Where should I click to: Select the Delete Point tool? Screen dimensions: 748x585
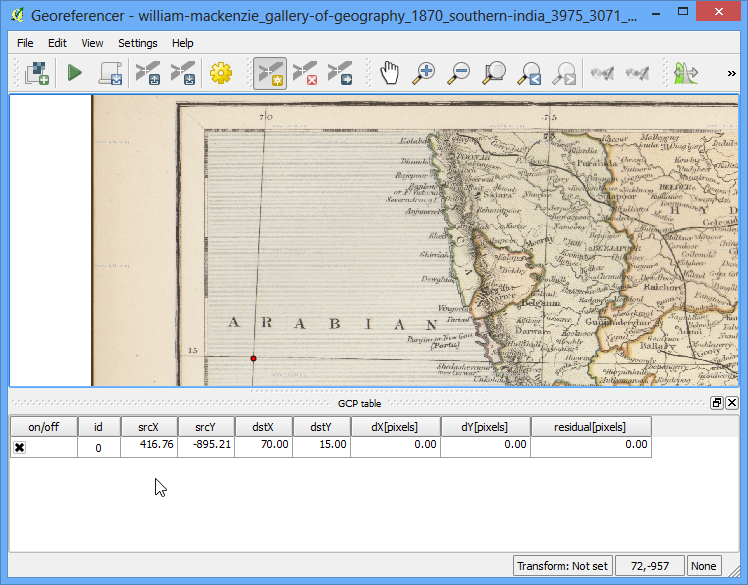(x=305, y=73)
